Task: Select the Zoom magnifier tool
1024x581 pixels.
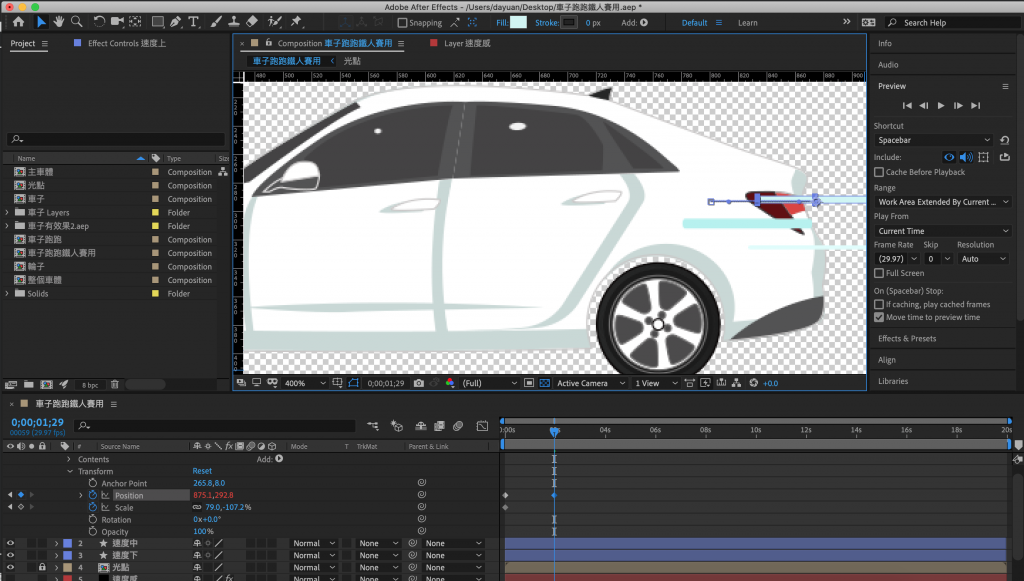Action: tap(77, 22)
